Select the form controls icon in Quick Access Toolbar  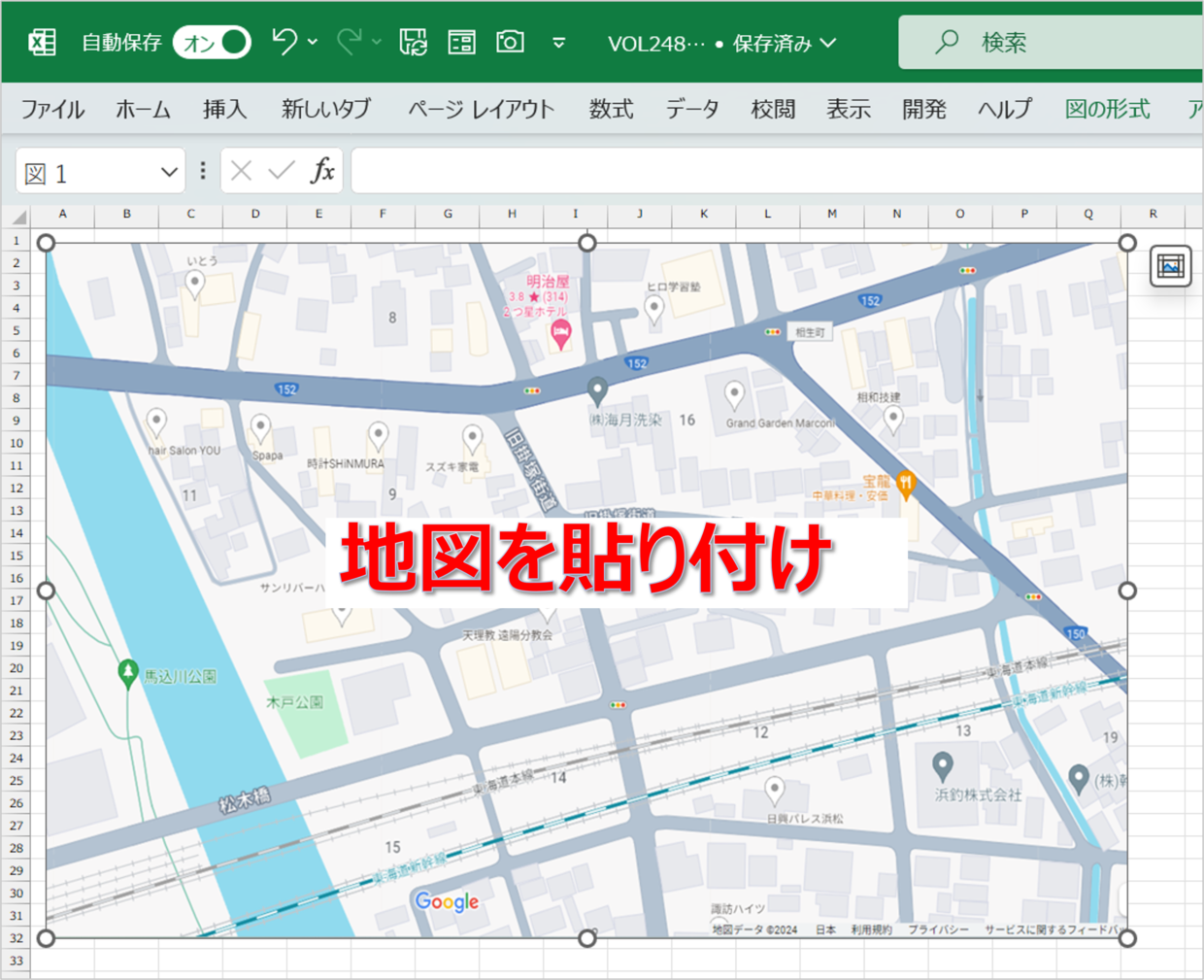(x=461, y=41)
